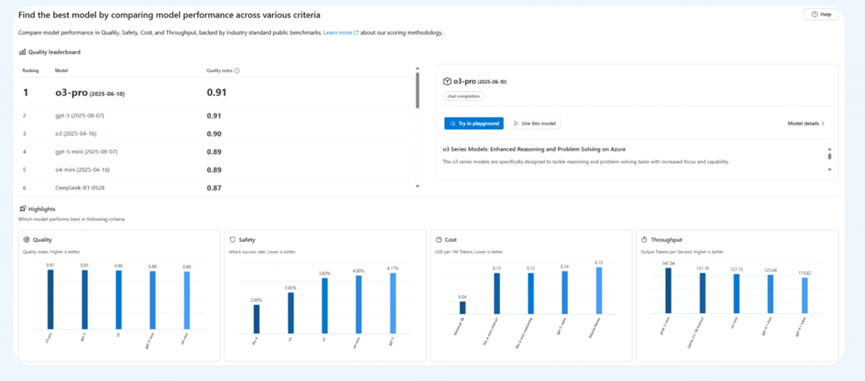Click the Cost card title
The height and width of the screenshot is (381, 865).
coord(451,240)
